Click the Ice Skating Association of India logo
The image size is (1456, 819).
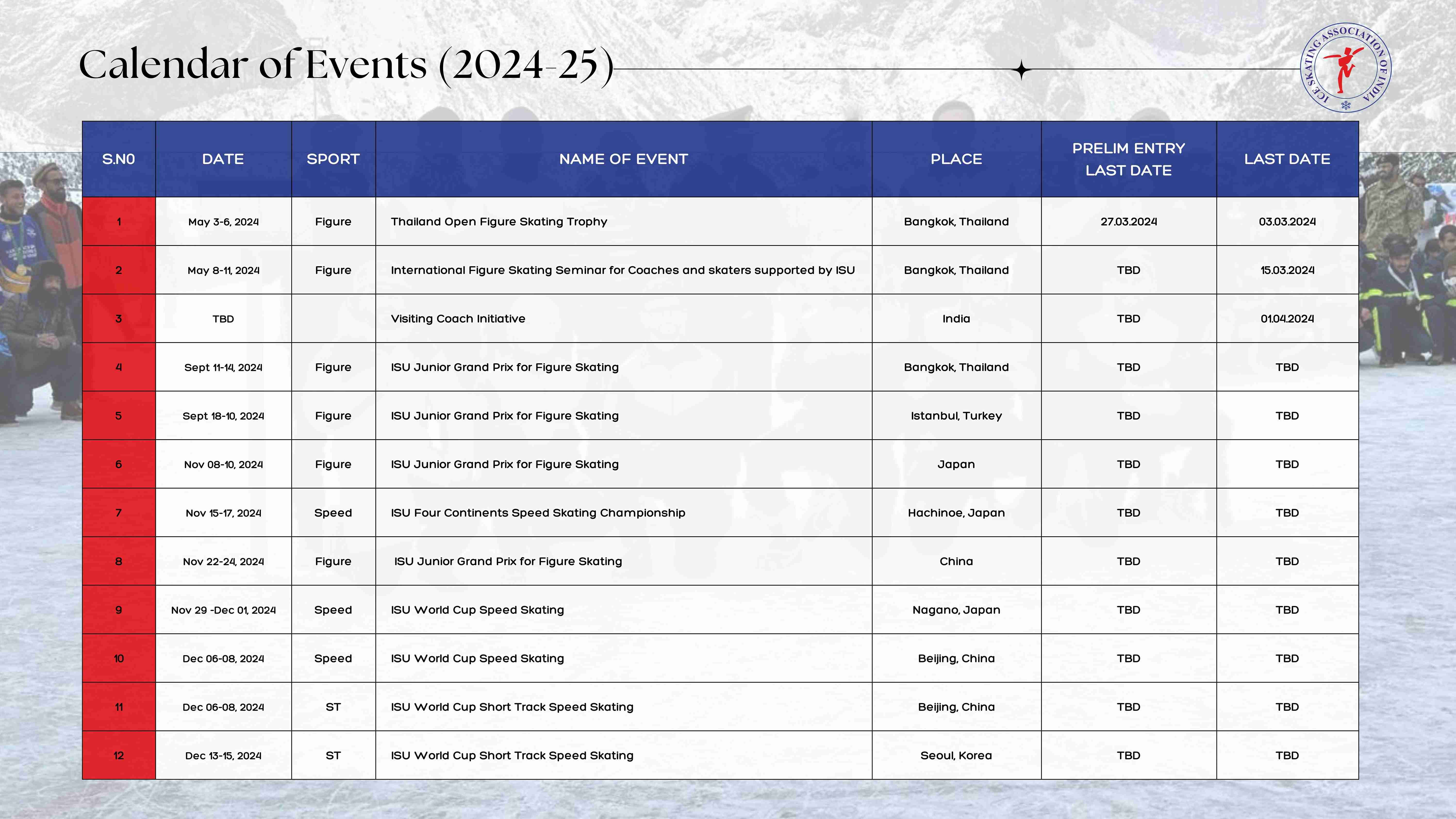click(1346, 68)
